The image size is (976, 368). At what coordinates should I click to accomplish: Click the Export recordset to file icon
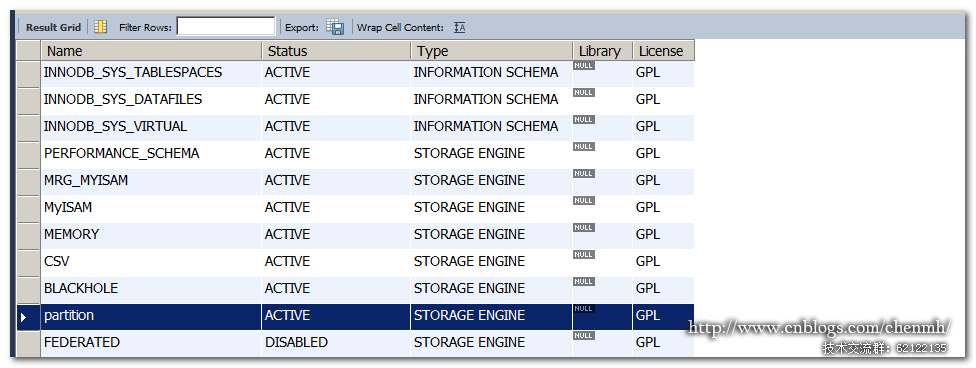click(x=336, y=27)
